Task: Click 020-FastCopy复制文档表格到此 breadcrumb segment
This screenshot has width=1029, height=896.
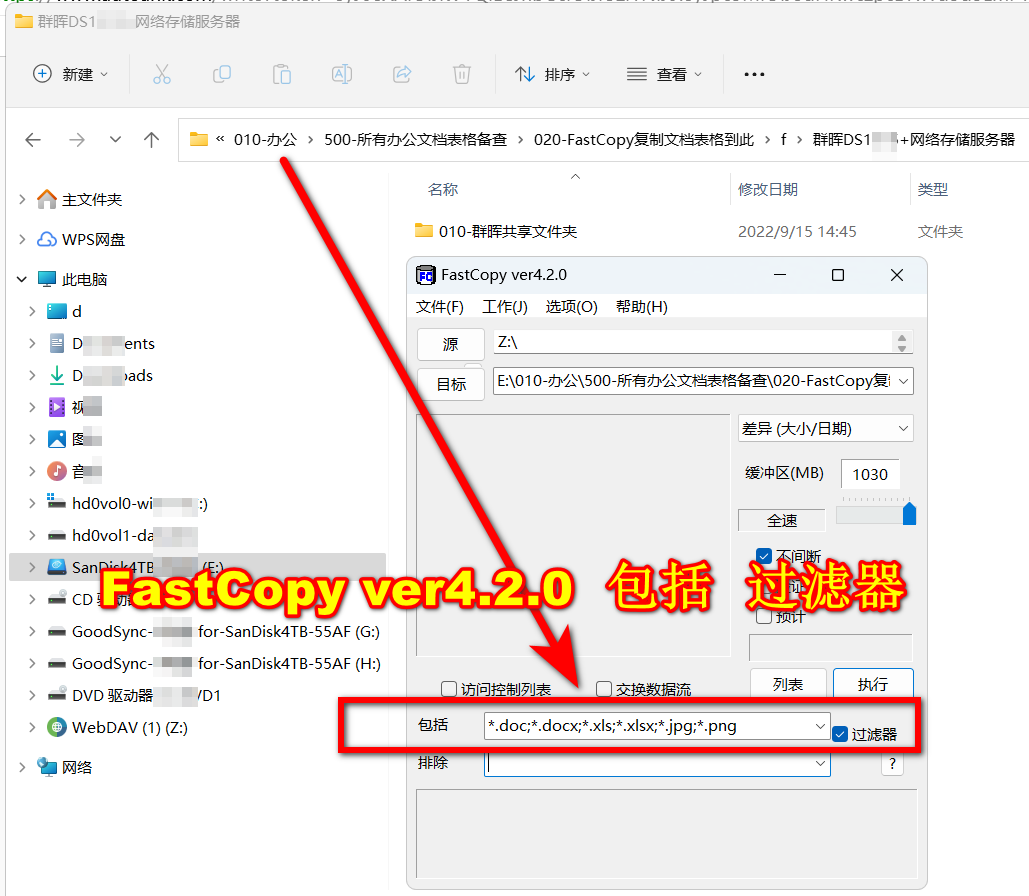Action: point(644,139)
